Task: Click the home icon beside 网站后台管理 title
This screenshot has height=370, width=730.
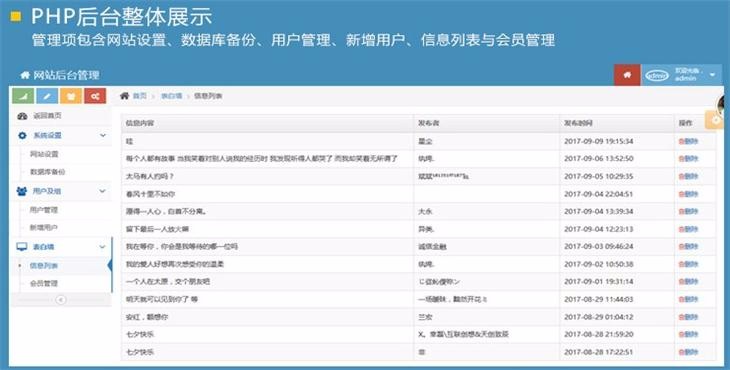Action: click(x=25, y=75)
